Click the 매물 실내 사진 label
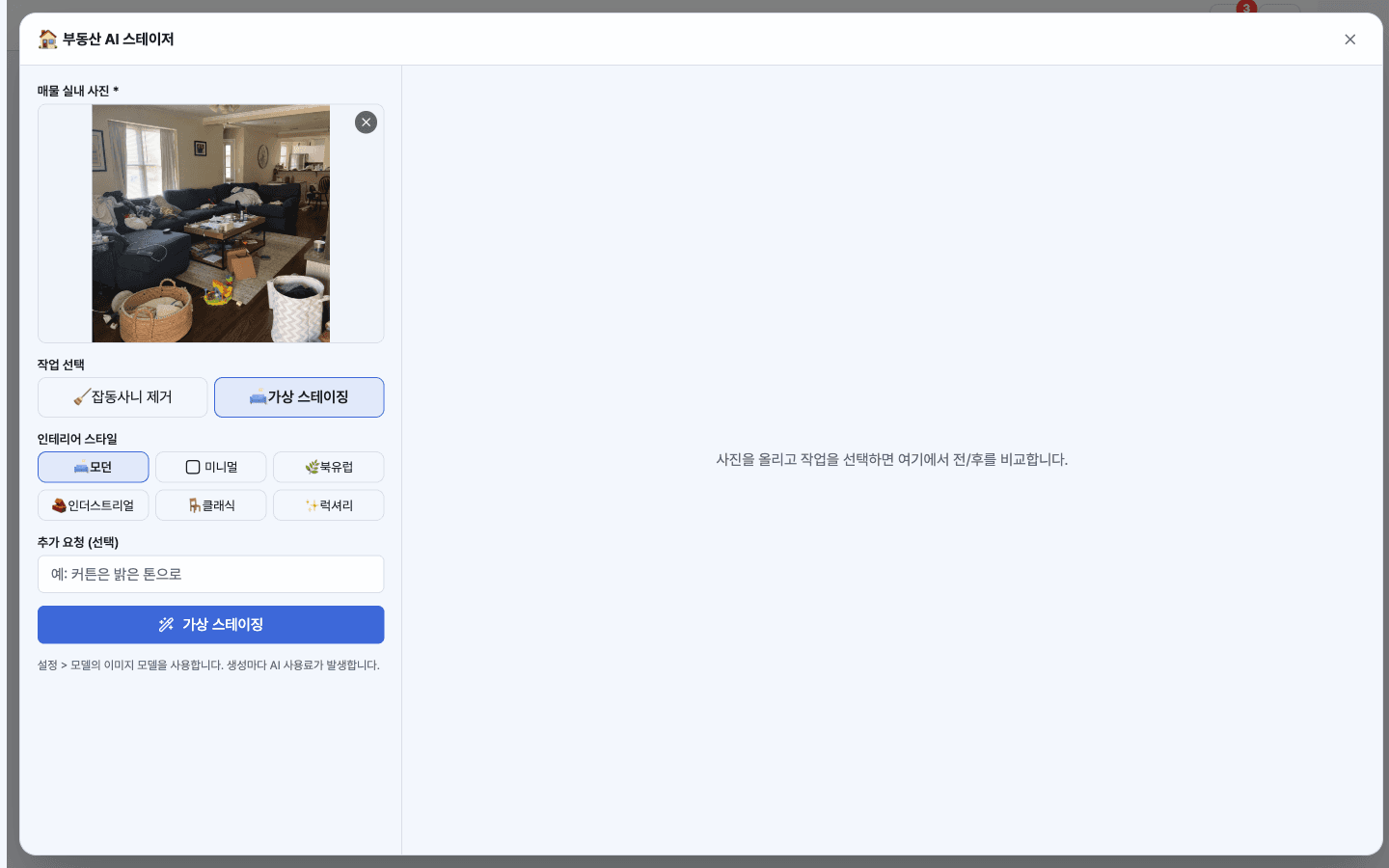1389x868 pixels. click(x=78, y=91)
